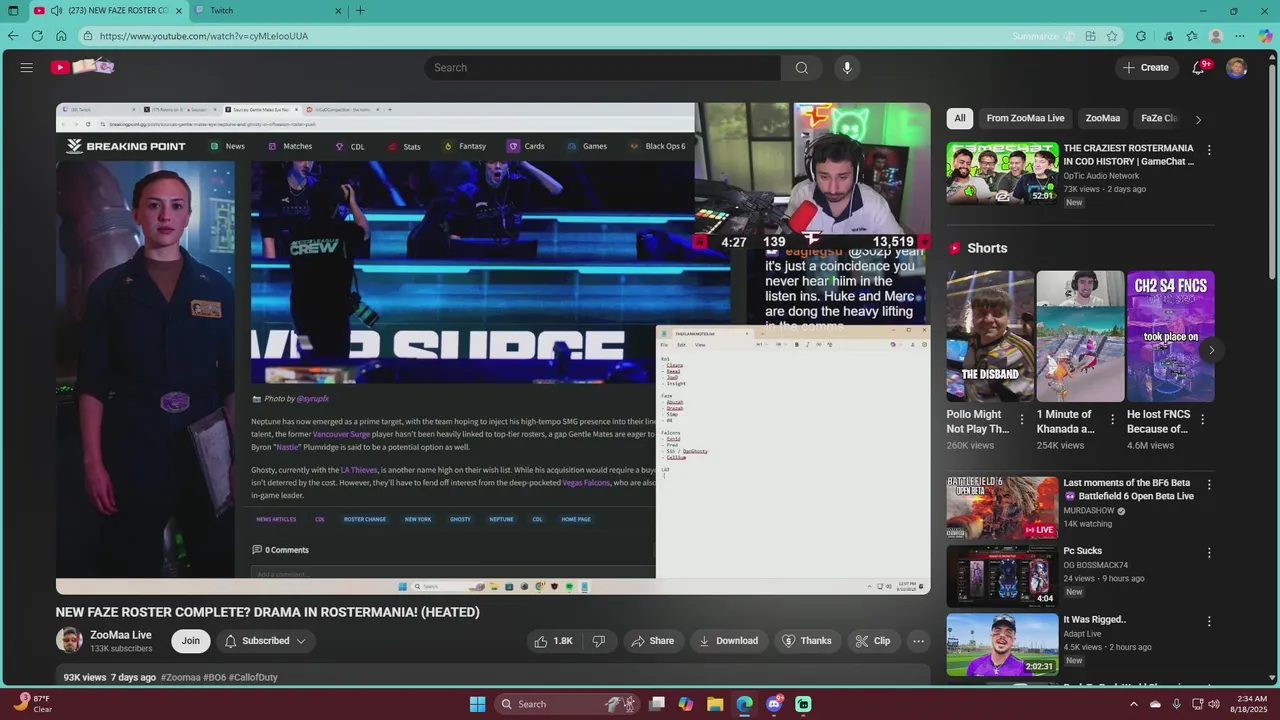This screenshot has width=1280, height=720.
Task: Click the #CallofDuty hashtag
Action: tap(253, 677)
